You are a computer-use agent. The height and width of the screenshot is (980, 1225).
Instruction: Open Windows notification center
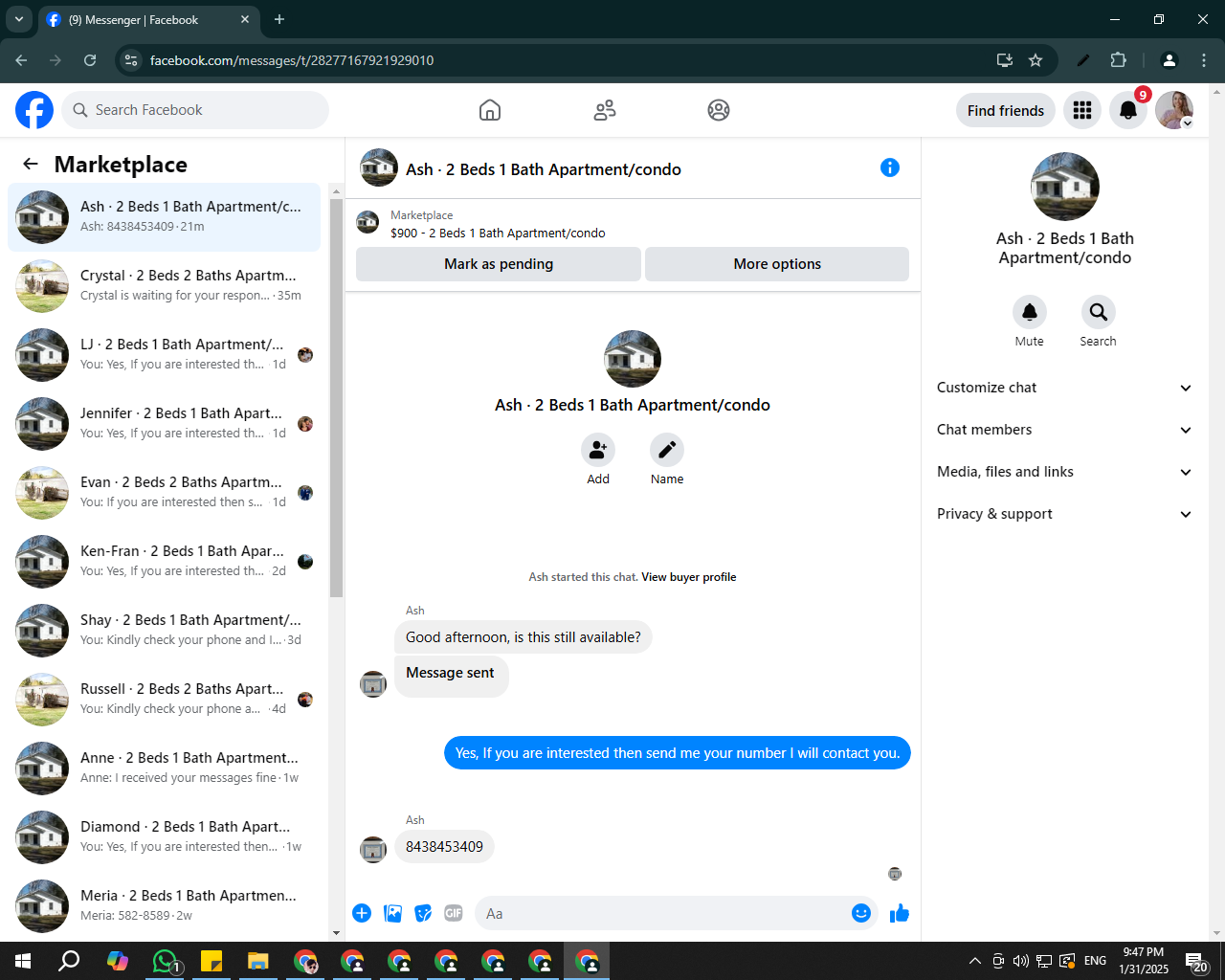[x=1197, y=962]
